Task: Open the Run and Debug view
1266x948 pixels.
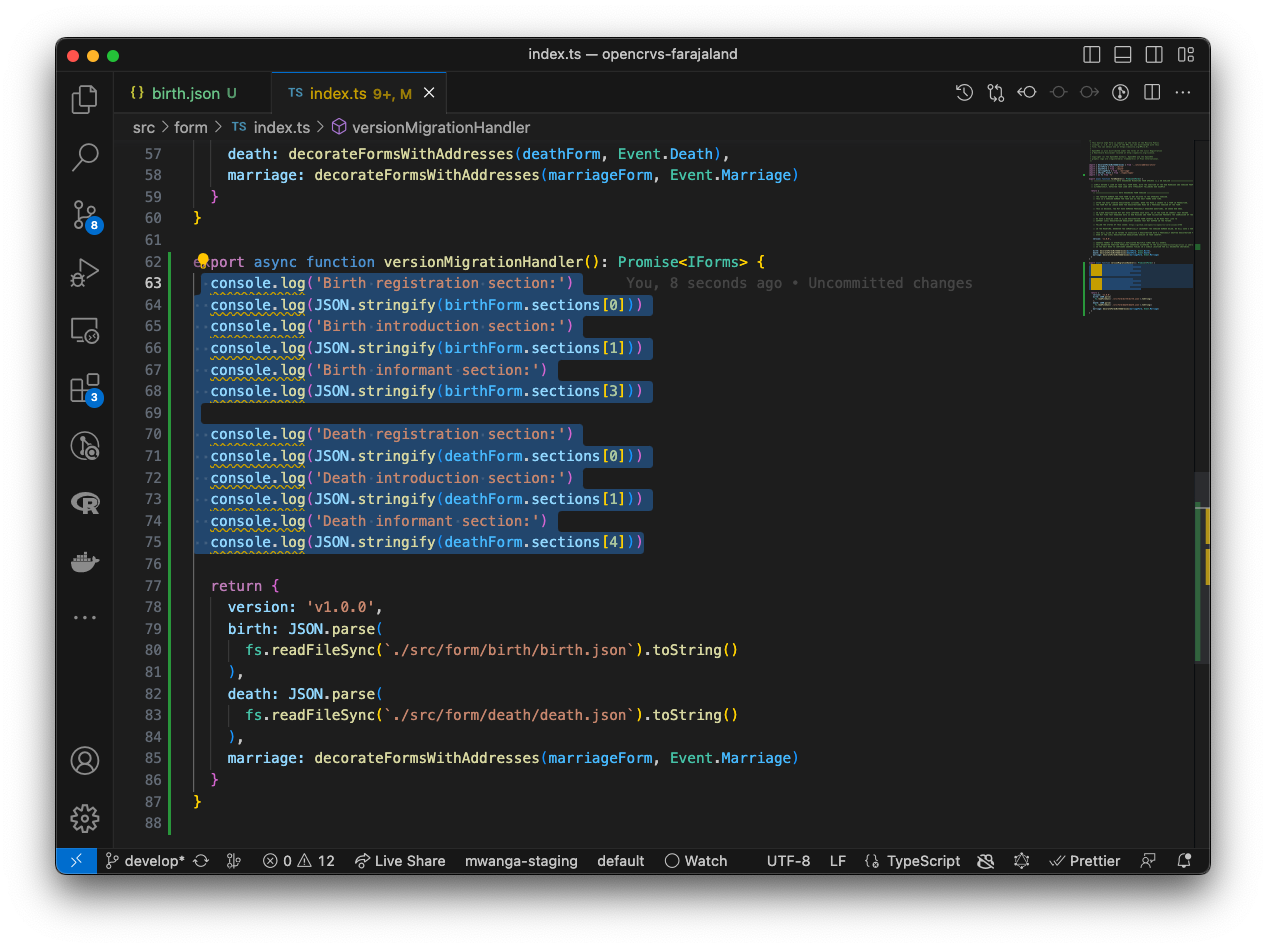Action: 85,272
